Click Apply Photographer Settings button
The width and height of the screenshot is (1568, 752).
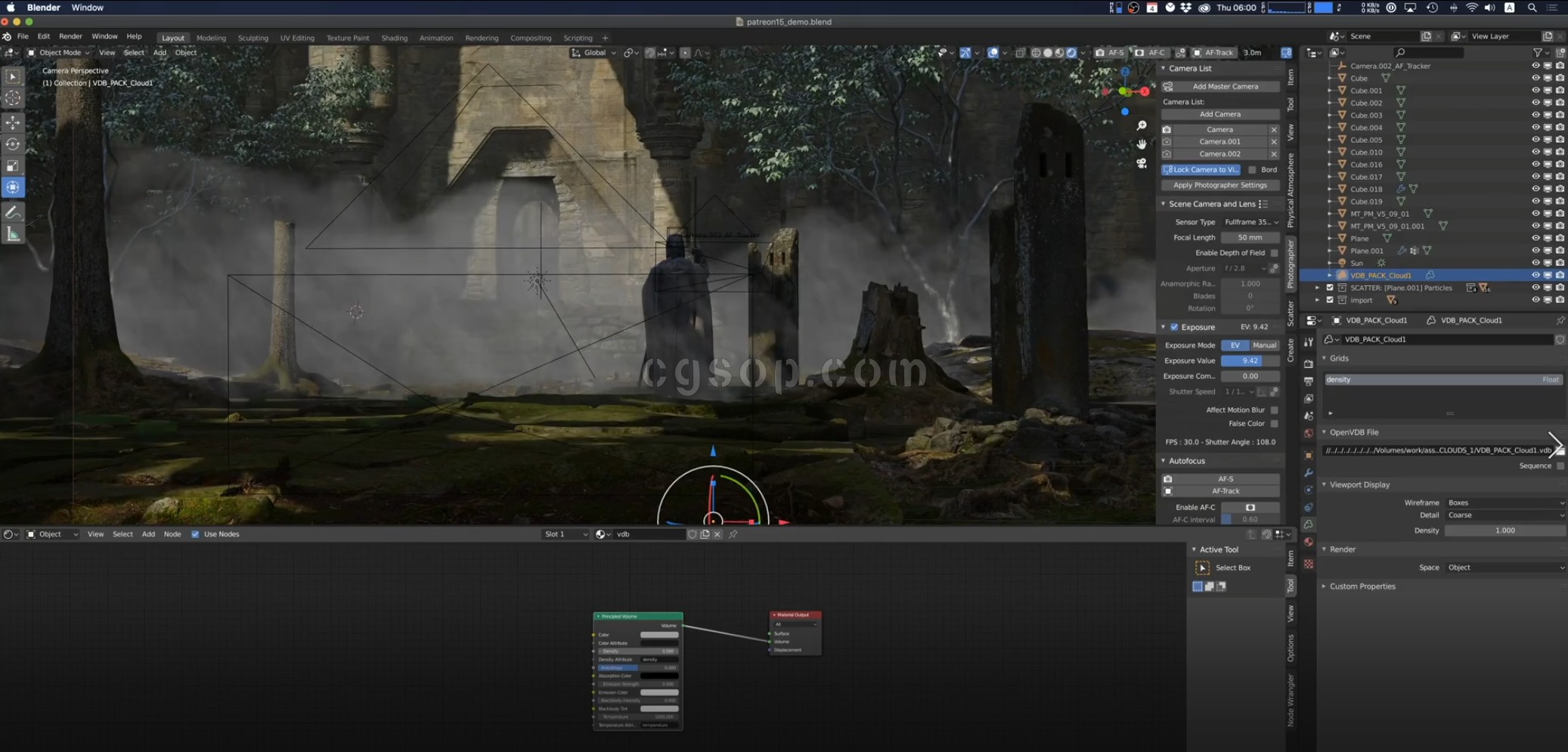pos(1219,185)
